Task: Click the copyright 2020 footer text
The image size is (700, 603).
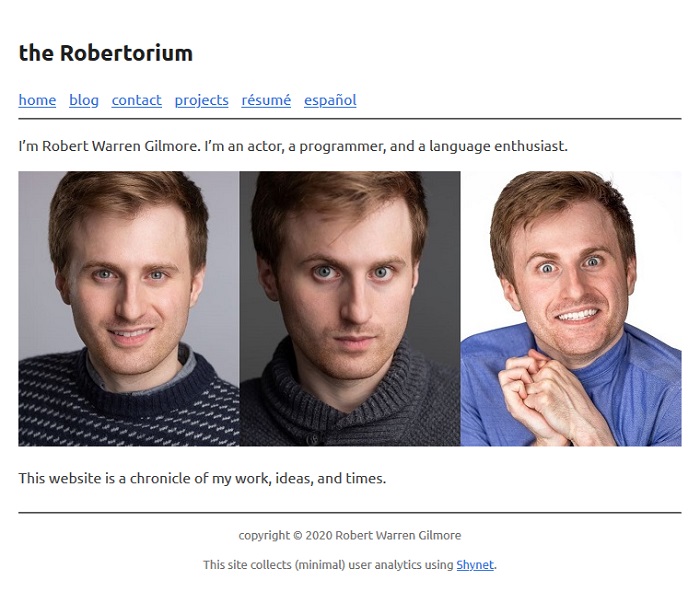Action: click(350, 535)
